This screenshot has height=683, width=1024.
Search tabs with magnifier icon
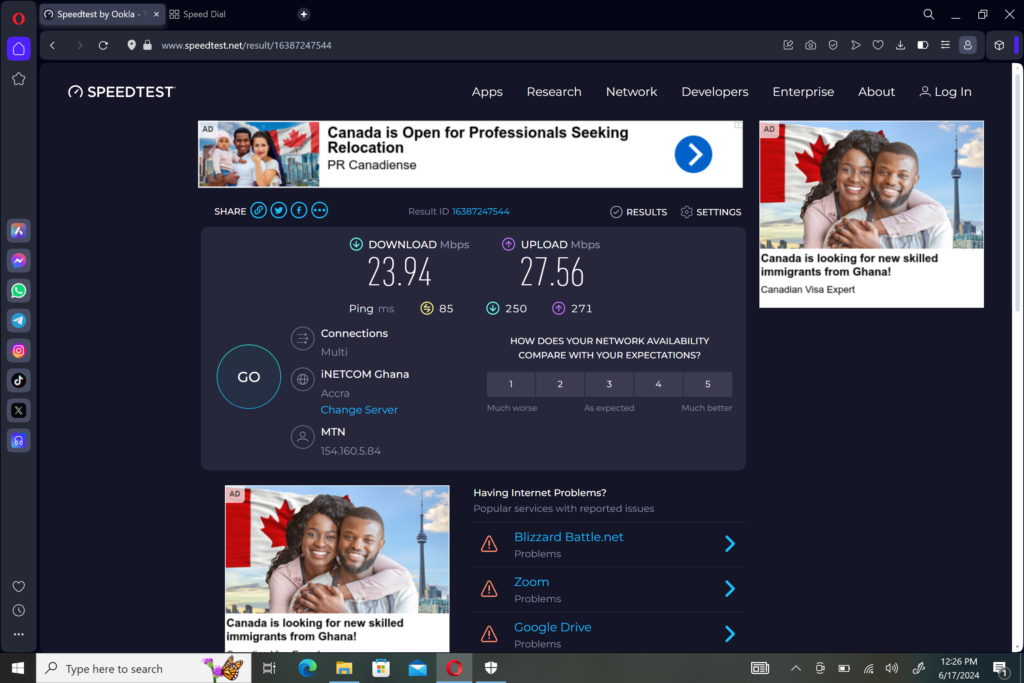pos(928,14)
